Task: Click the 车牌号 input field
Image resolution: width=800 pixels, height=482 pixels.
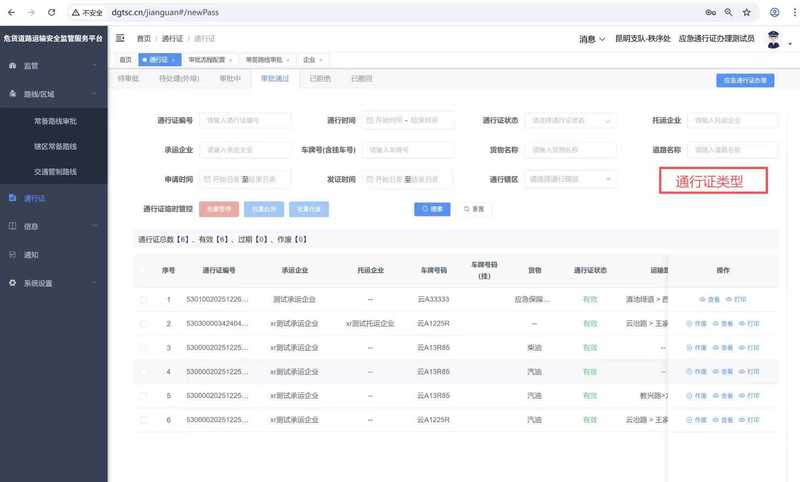Action: click(x=408, y=150)
